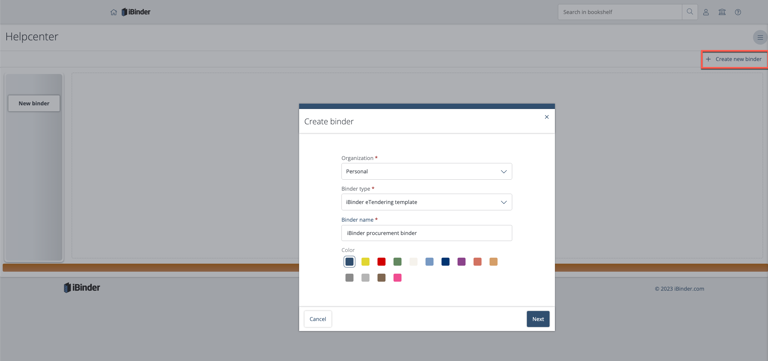
Task: Expand the Organization dropdown
Action: point(427,171)
